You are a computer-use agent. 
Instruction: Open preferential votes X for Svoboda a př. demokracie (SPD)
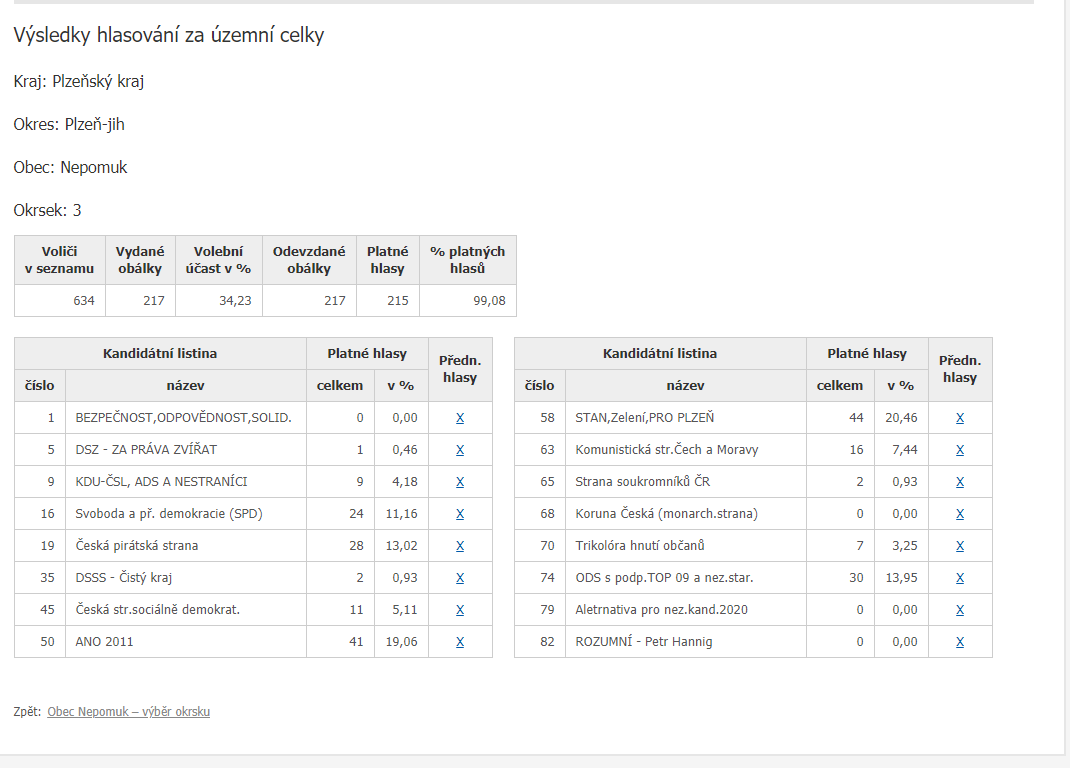tap(460, 514)
